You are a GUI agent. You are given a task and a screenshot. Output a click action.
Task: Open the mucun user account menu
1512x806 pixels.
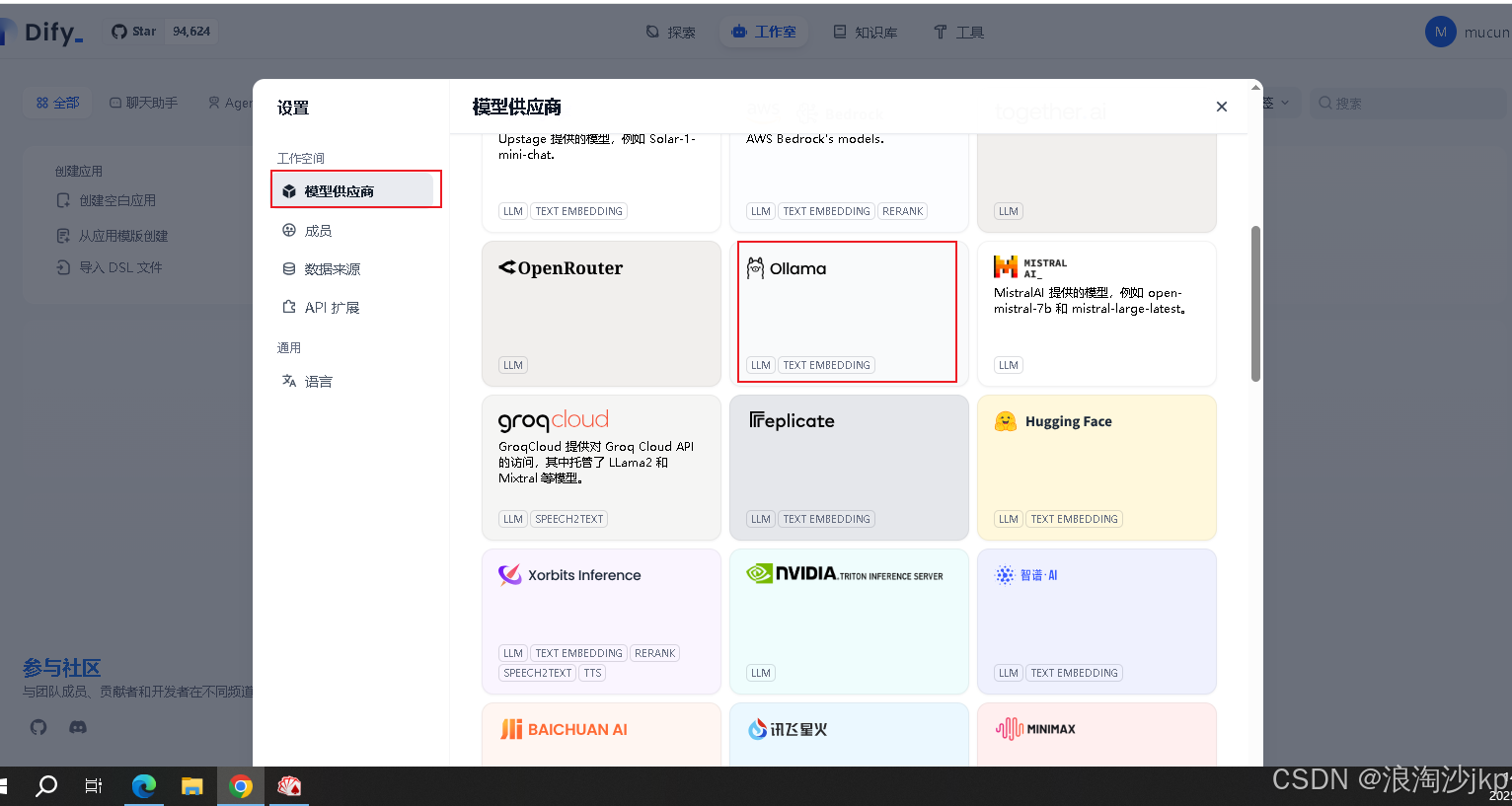click(1469, 32)
